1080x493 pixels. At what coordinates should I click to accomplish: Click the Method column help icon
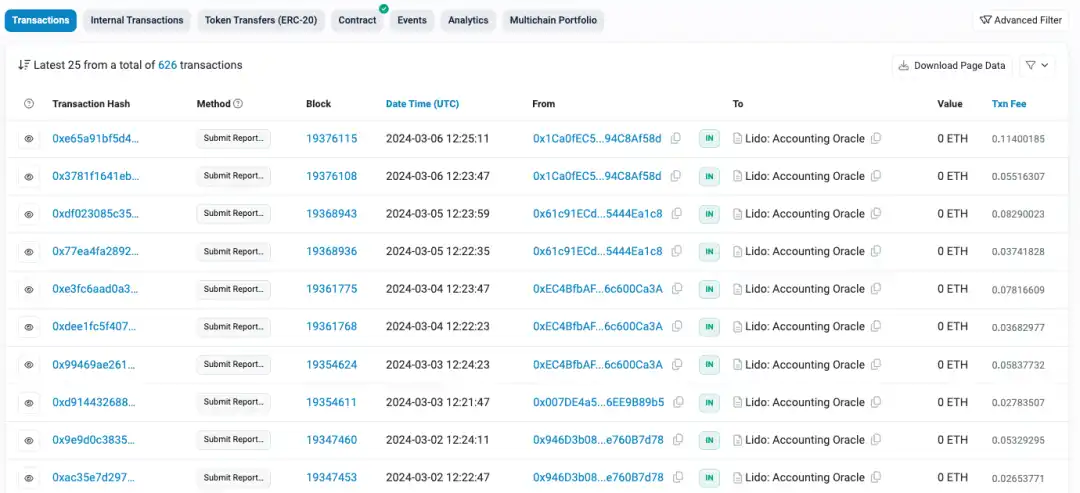238,104
